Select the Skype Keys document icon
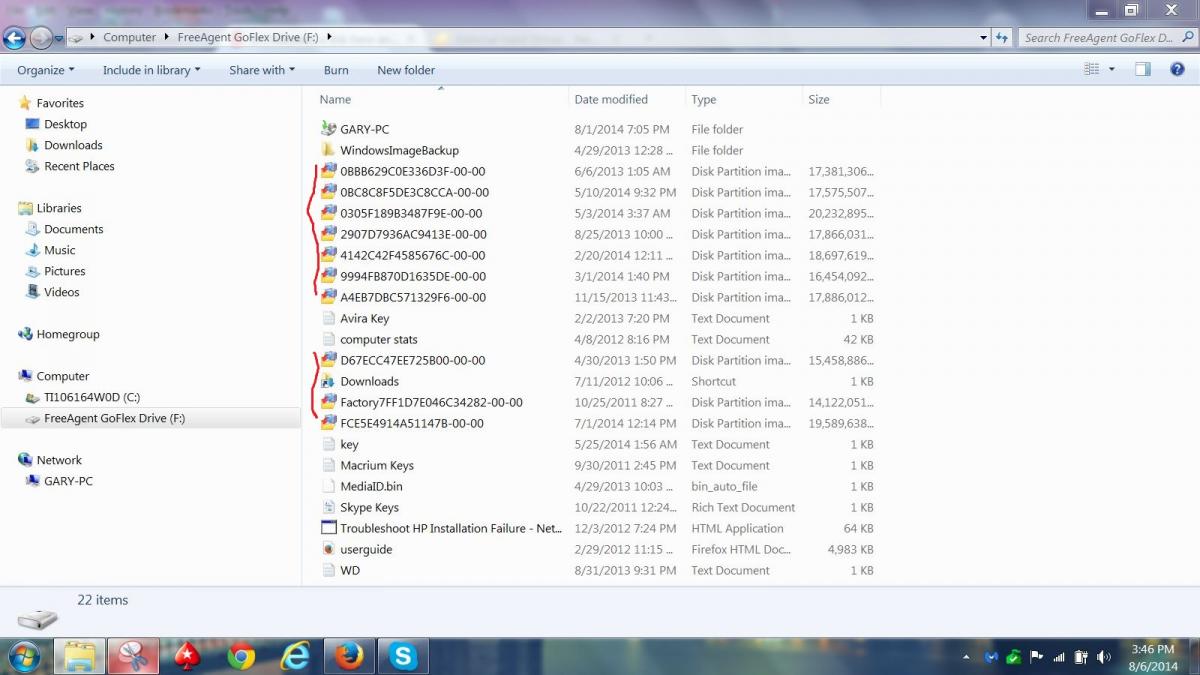Viewport: 1200px width, 675px height. (x=329, y=507)
